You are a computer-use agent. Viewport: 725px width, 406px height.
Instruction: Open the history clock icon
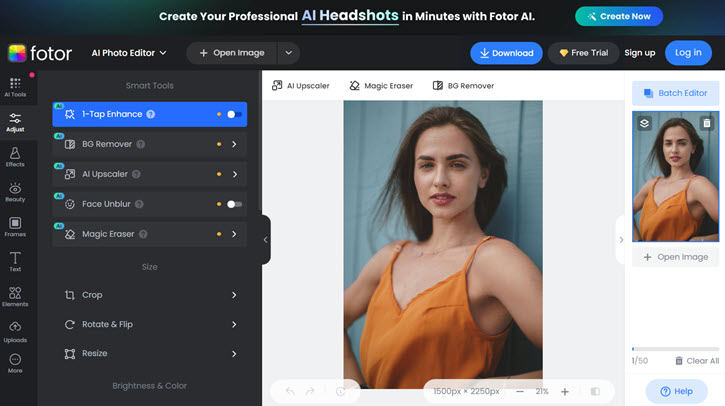click(340, 391)
